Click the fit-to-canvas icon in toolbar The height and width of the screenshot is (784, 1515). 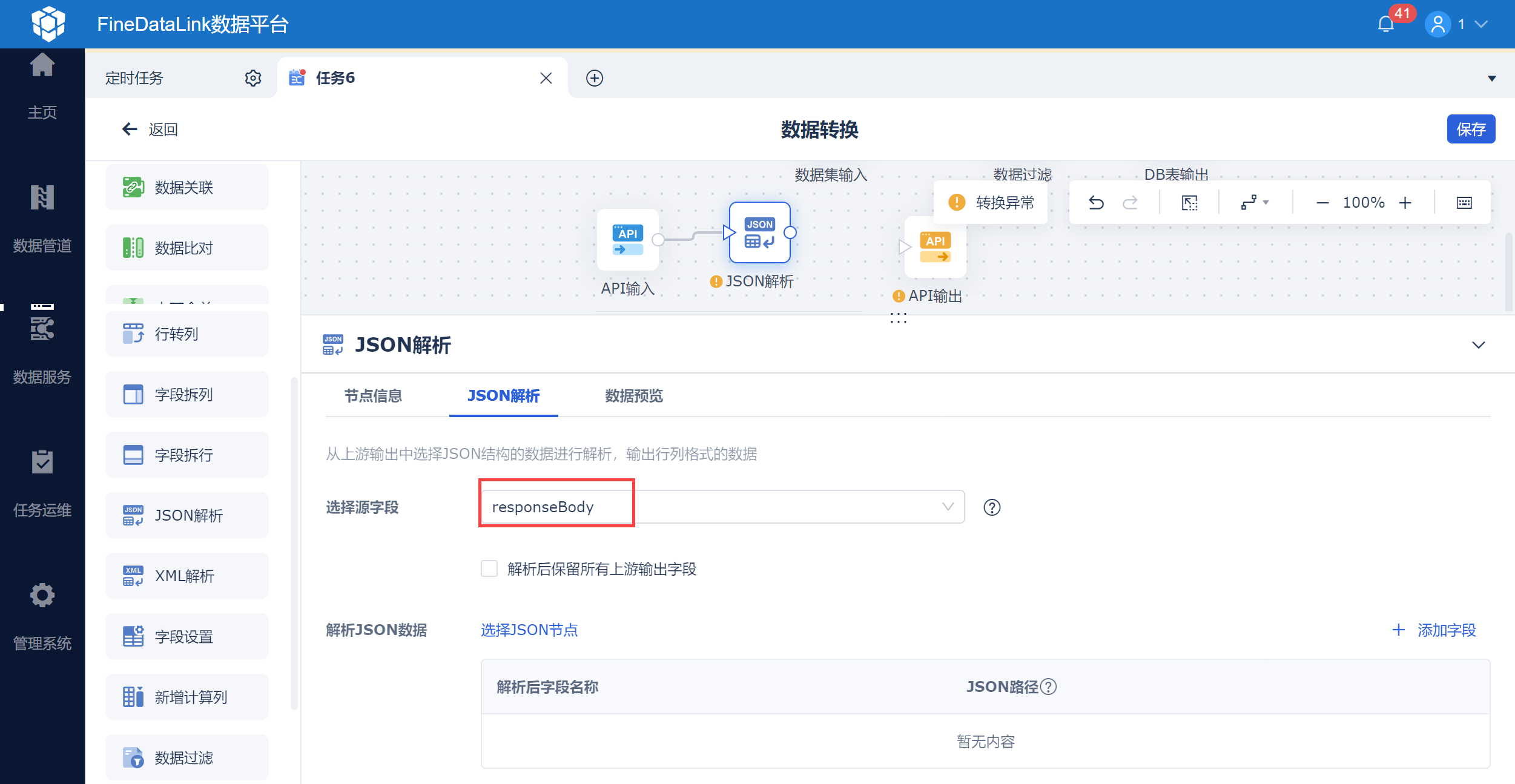point(1189,203)
